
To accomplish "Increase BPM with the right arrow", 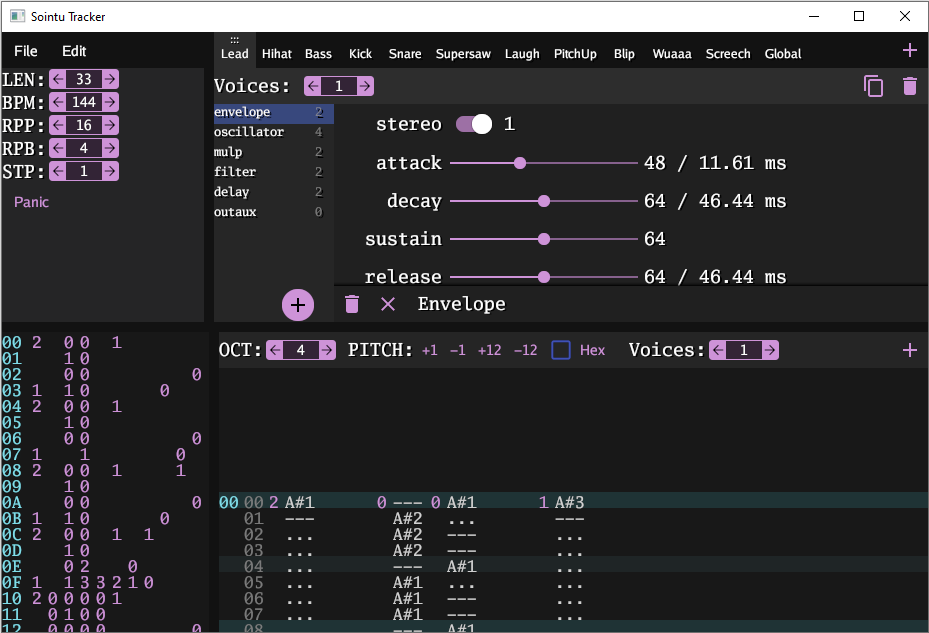I will [109, 102].
